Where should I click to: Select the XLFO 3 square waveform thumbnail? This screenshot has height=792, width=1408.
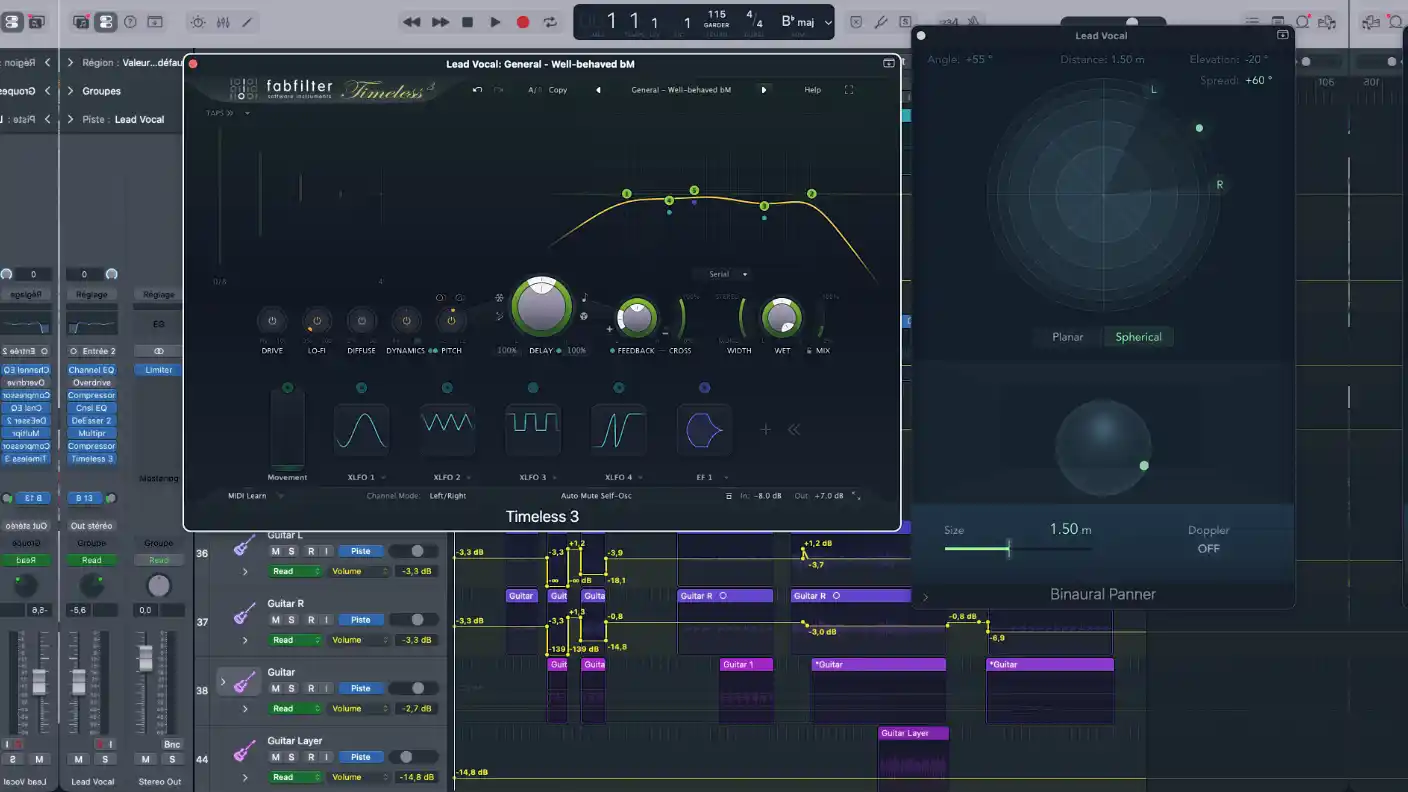(x=533, y=430)
